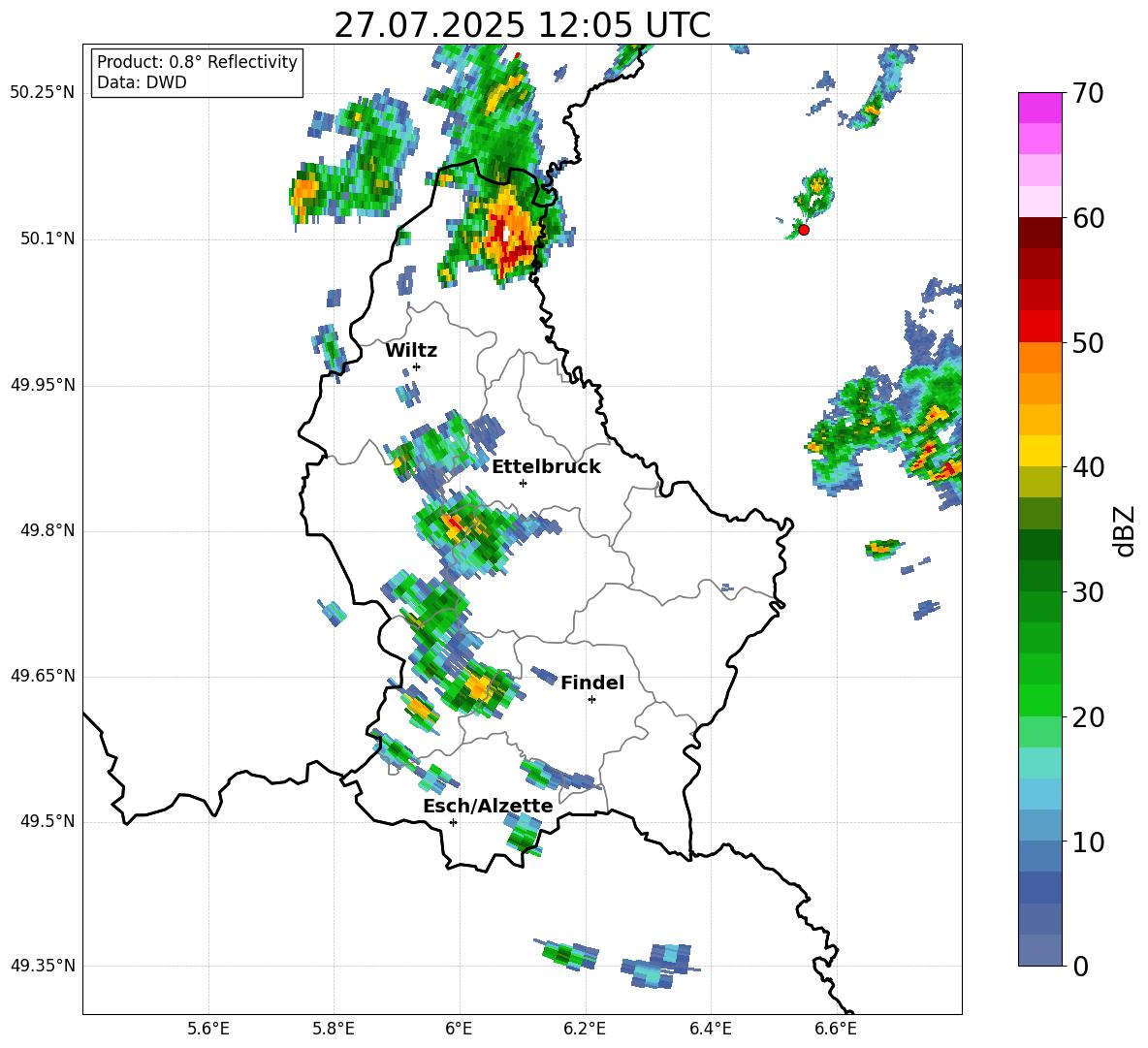Click the intense storm core north of Luxembourg
1148x1048 pixels.
pyautogui.click(x=507, y=233)
